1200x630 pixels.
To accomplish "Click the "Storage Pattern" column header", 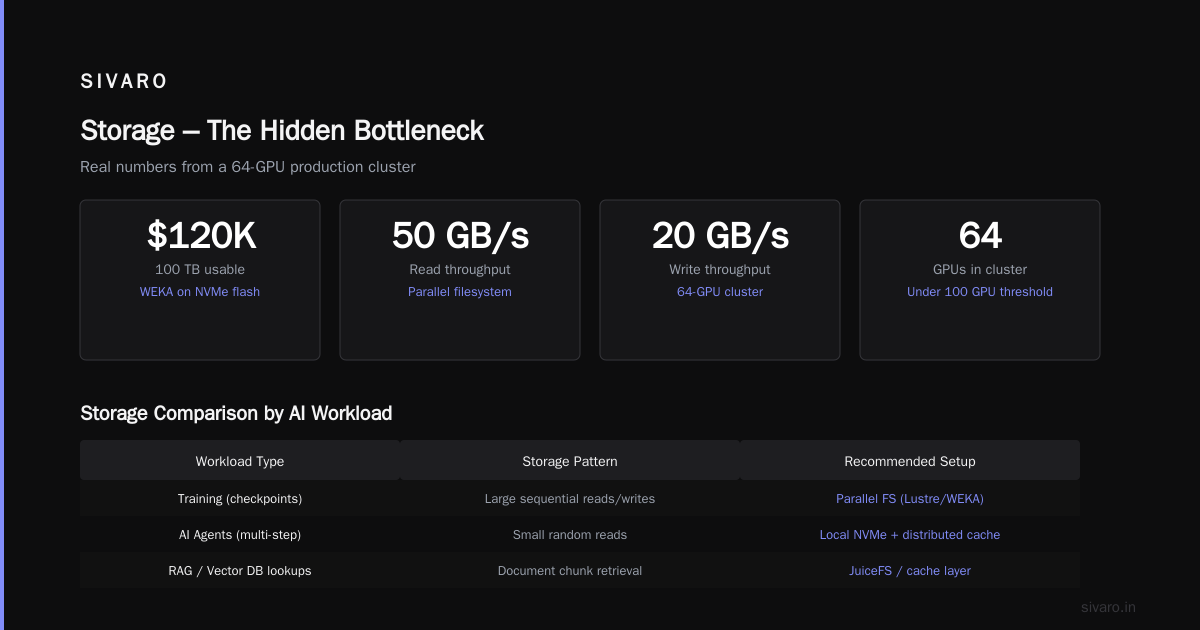I will pyautogui.click(x=570, y=461).
